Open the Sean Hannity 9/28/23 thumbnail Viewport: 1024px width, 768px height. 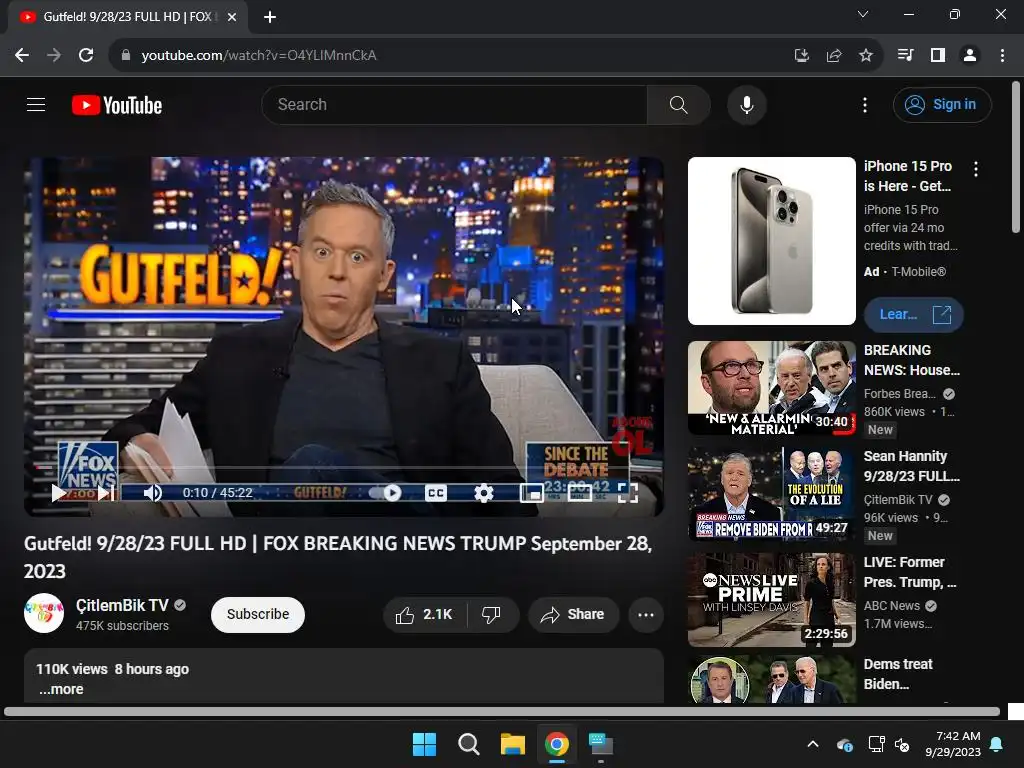pos(771,494)
